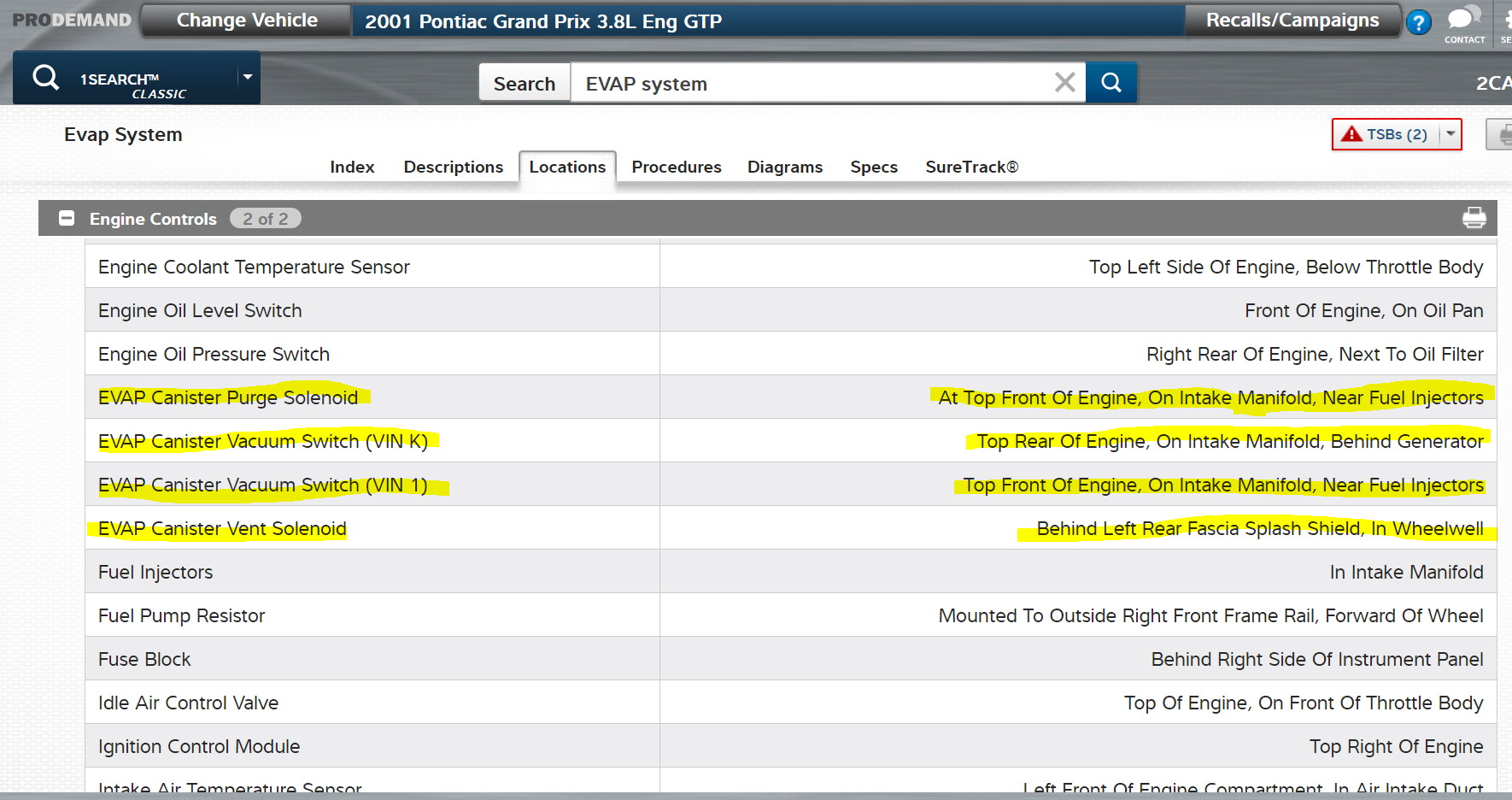Go to the Specs tab
The width and height of the screenshot is (1512, 800).
[x=874, y=167]
